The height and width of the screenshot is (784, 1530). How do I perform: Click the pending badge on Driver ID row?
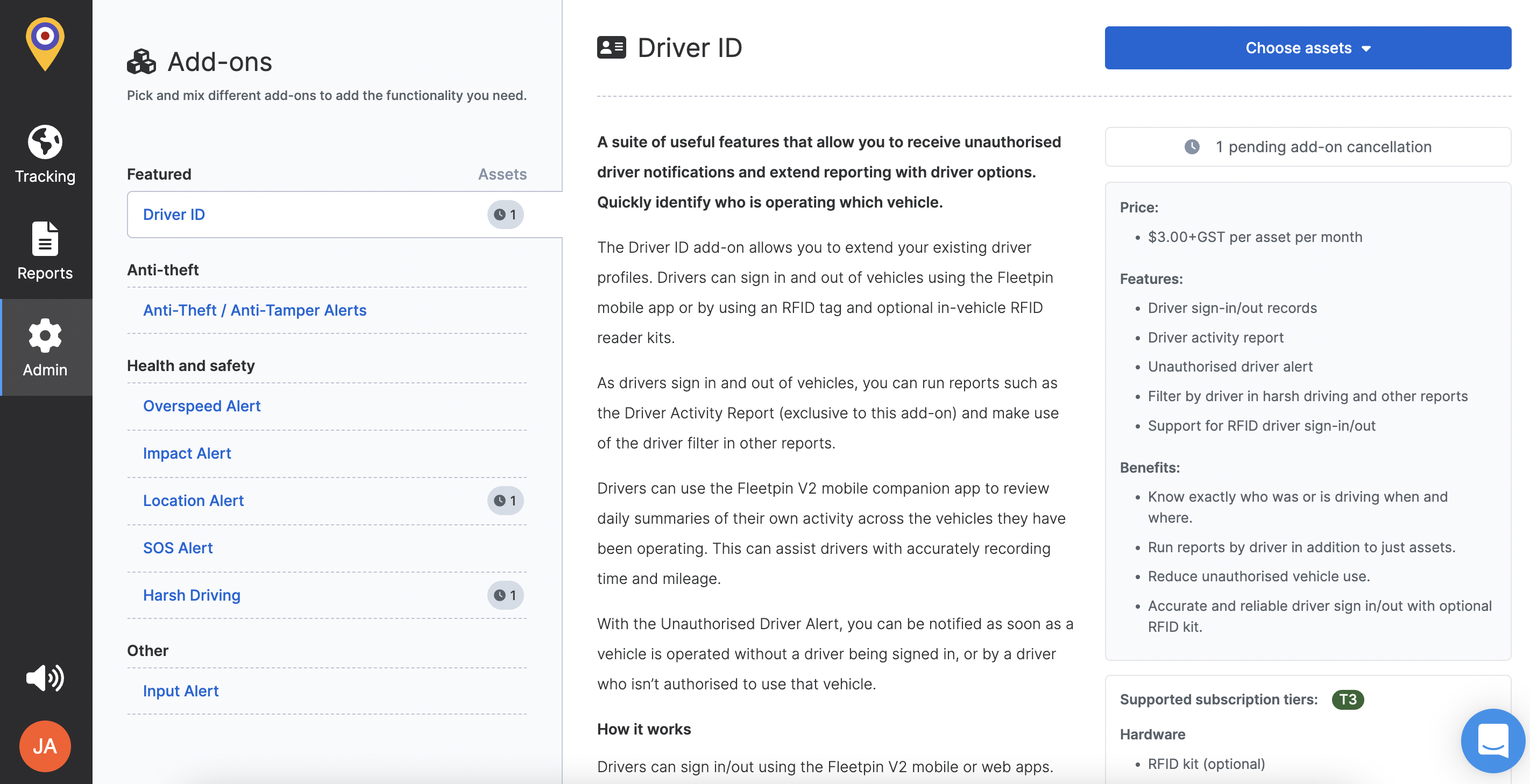[506, 214]
